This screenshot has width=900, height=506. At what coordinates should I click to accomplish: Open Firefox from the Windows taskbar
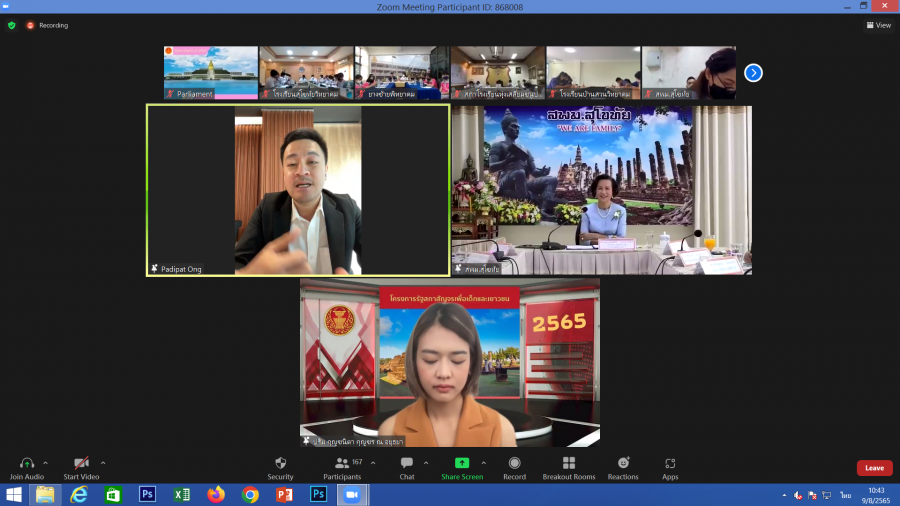tap(216, 495)
